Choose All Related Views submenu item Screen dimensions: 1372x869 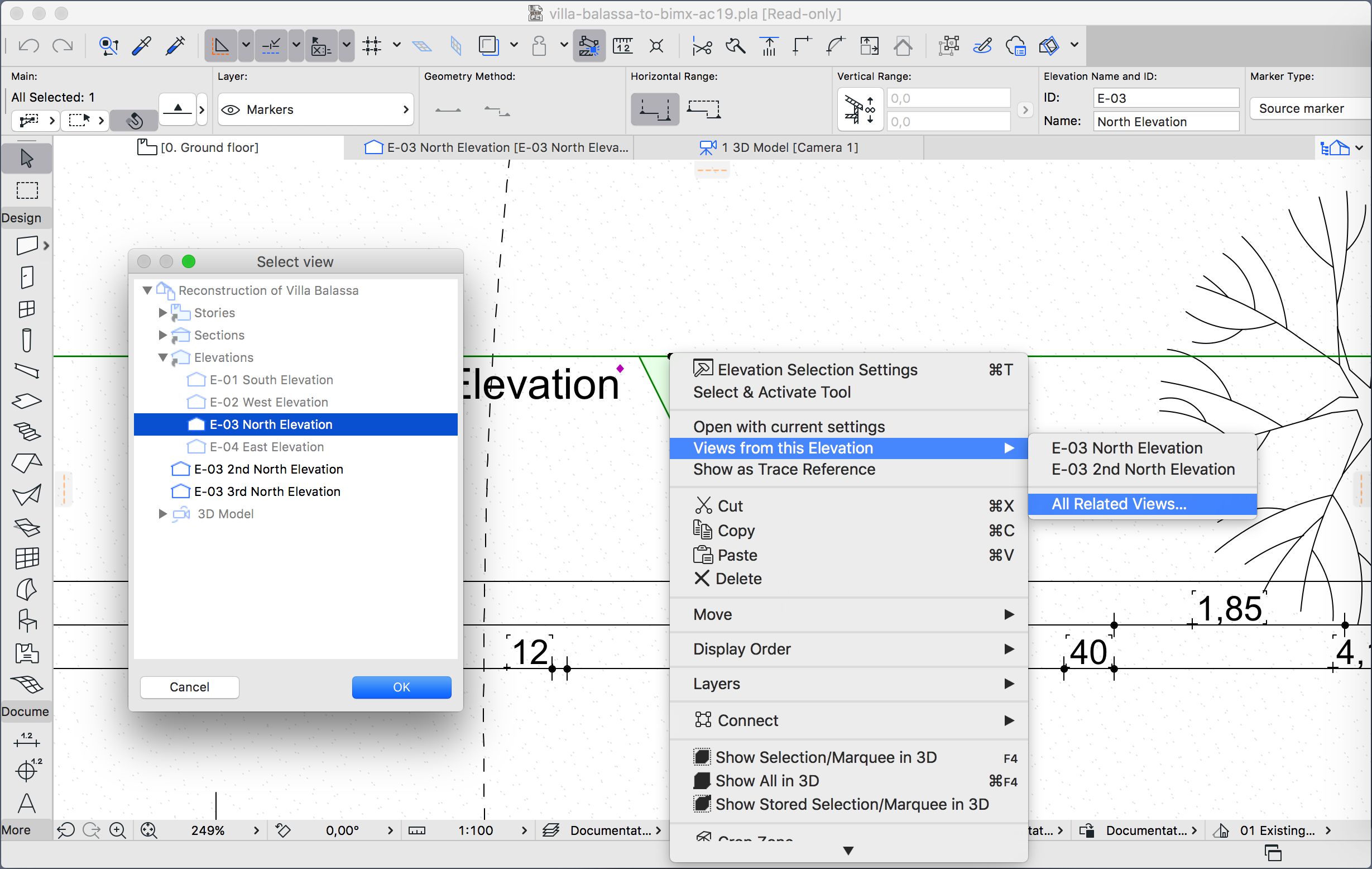point(1119,504)
